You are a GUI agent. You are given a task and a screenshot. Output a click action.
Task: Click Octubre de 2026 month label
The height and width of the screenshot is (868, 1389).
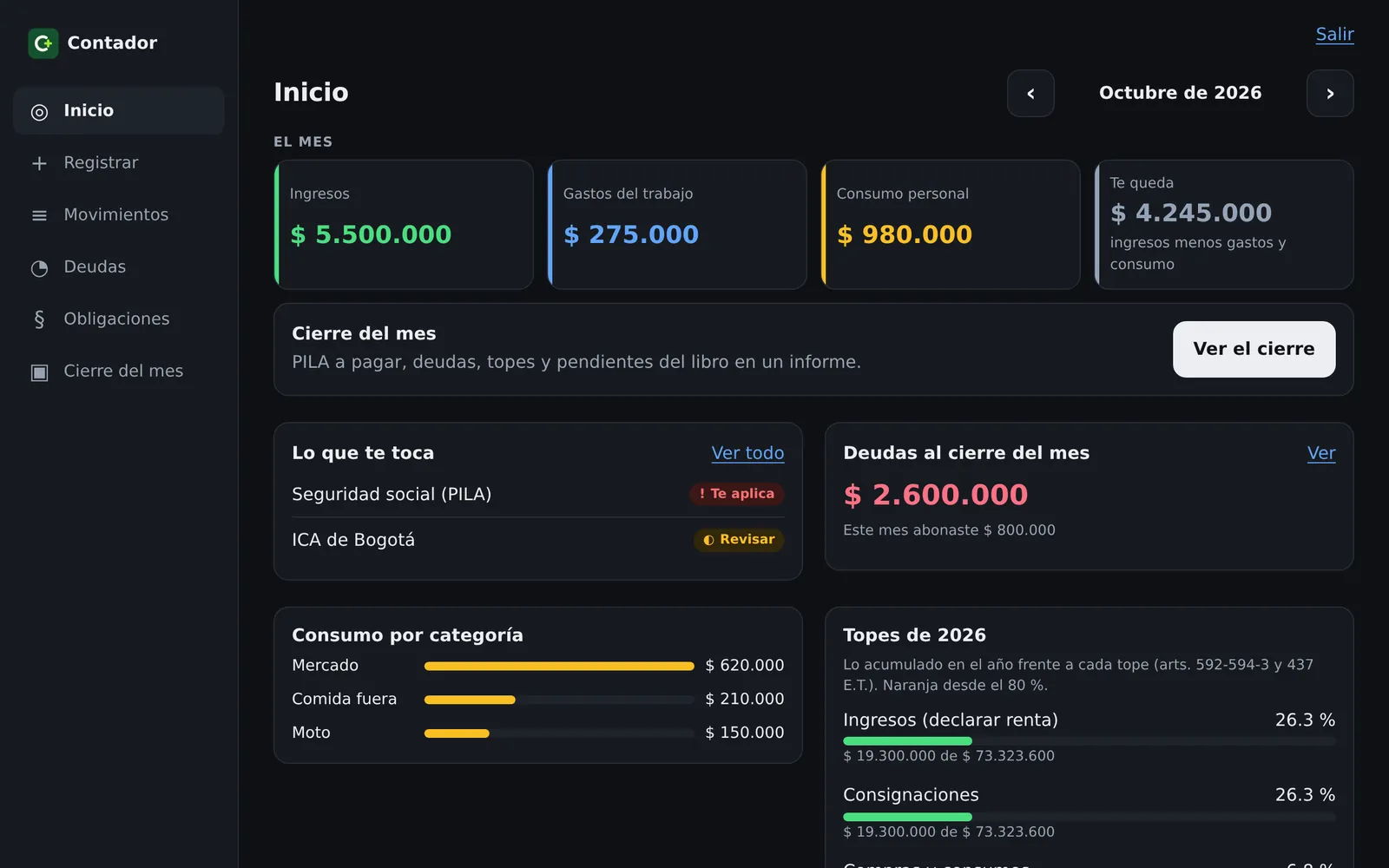tap(1181, 93)
